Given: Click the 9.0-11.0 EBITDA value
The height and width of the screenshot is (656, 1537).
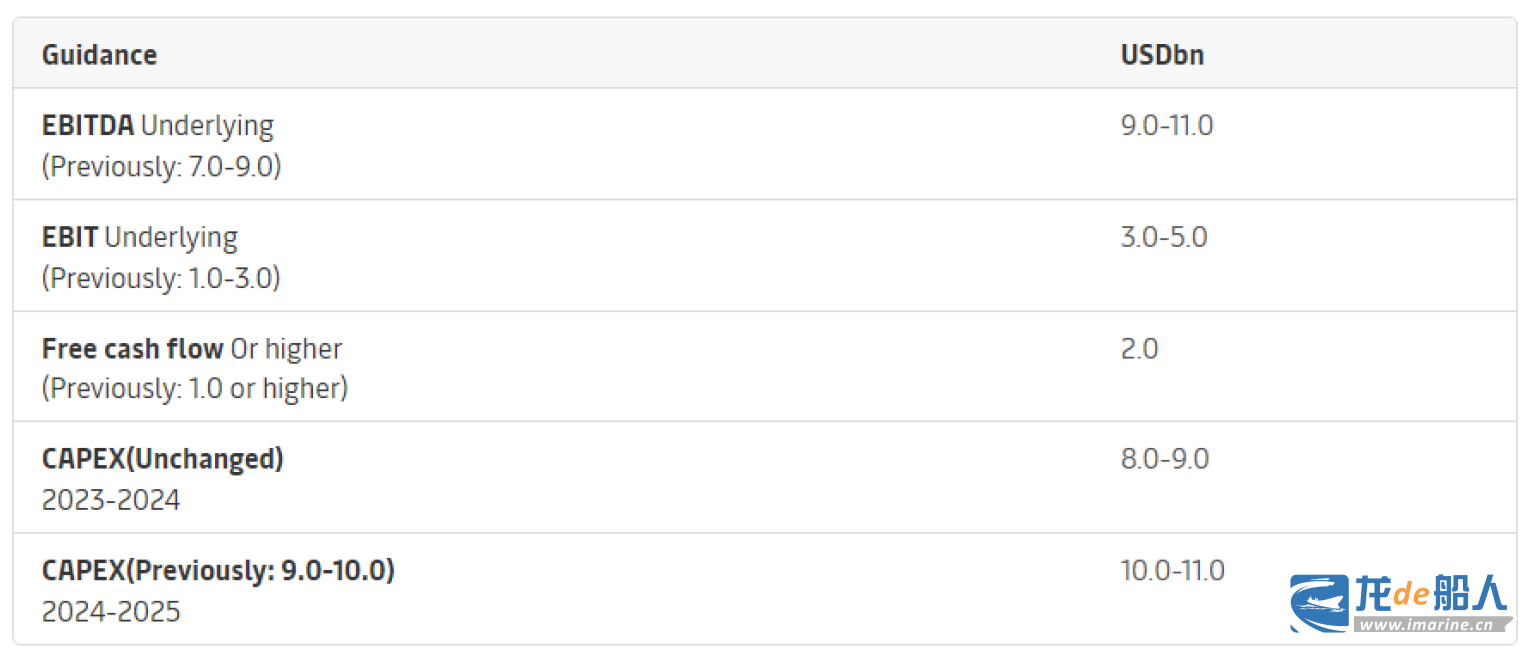Looking at the screenshot, I should [1167, 125].
